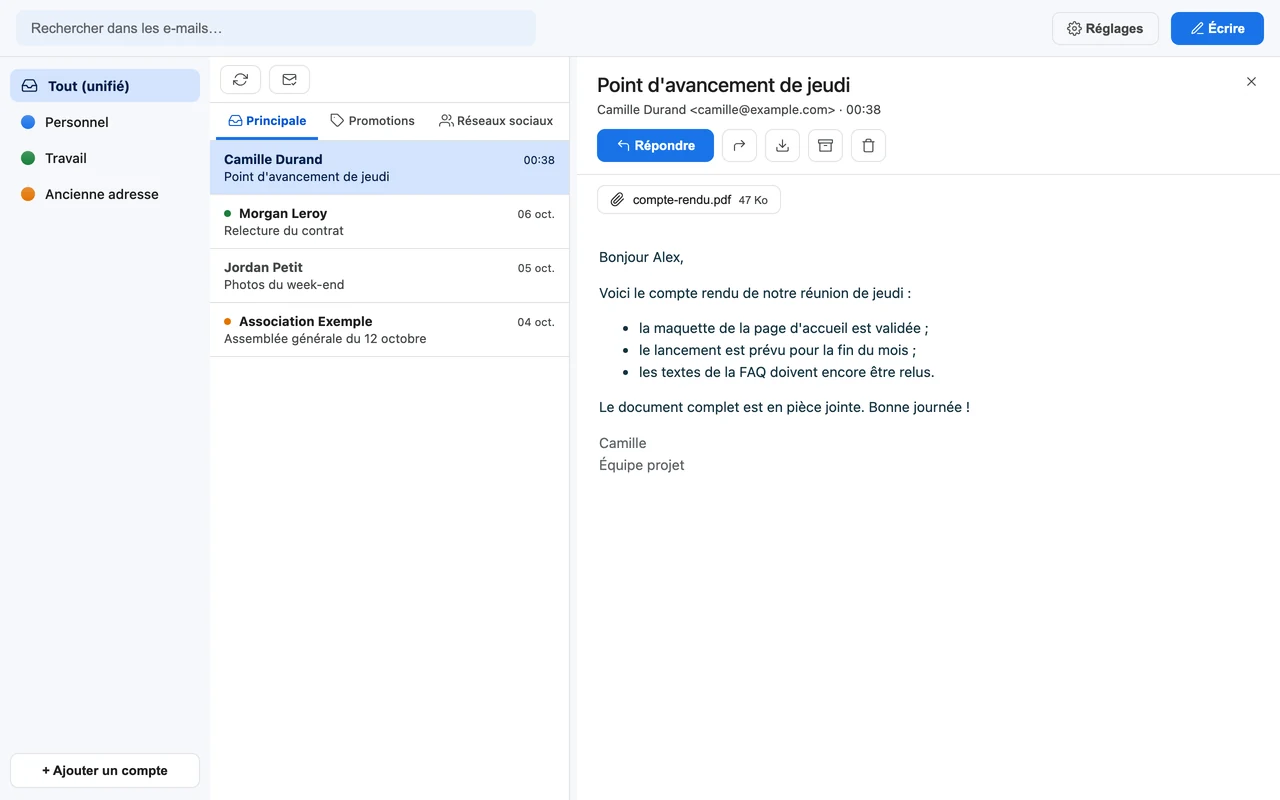
Task: Close the open email with X
Action: [1251, 82]
